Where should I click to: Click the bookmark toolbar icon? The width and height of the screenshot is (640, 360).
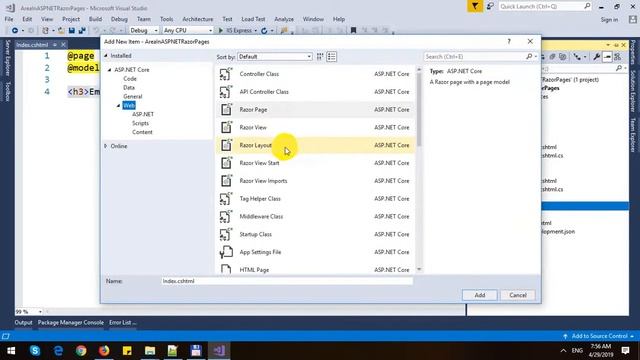(353, 30)
